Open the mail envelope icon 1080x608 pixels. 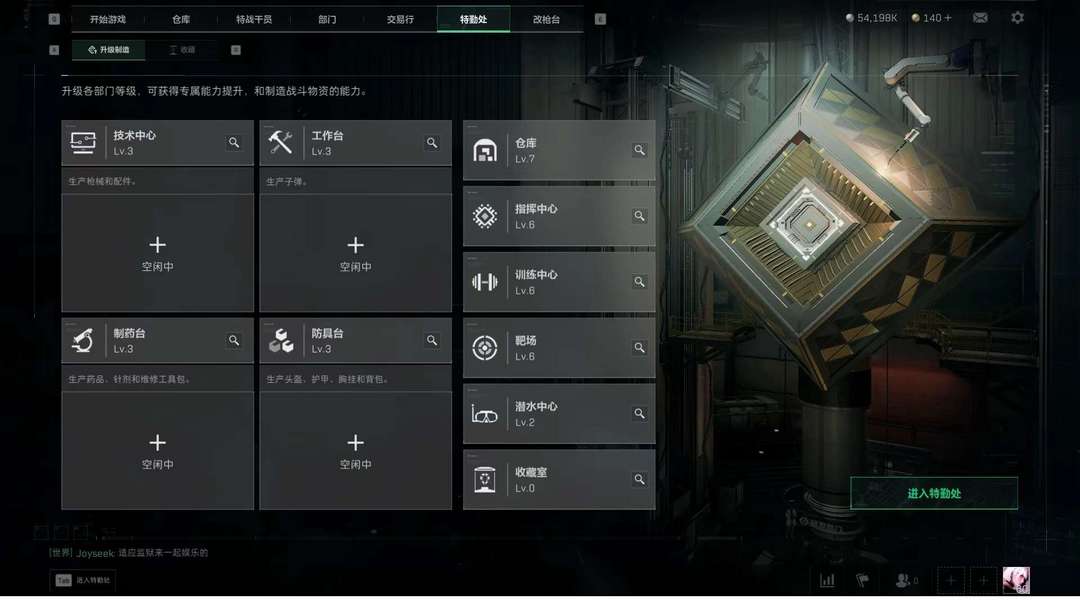point(980,18)
